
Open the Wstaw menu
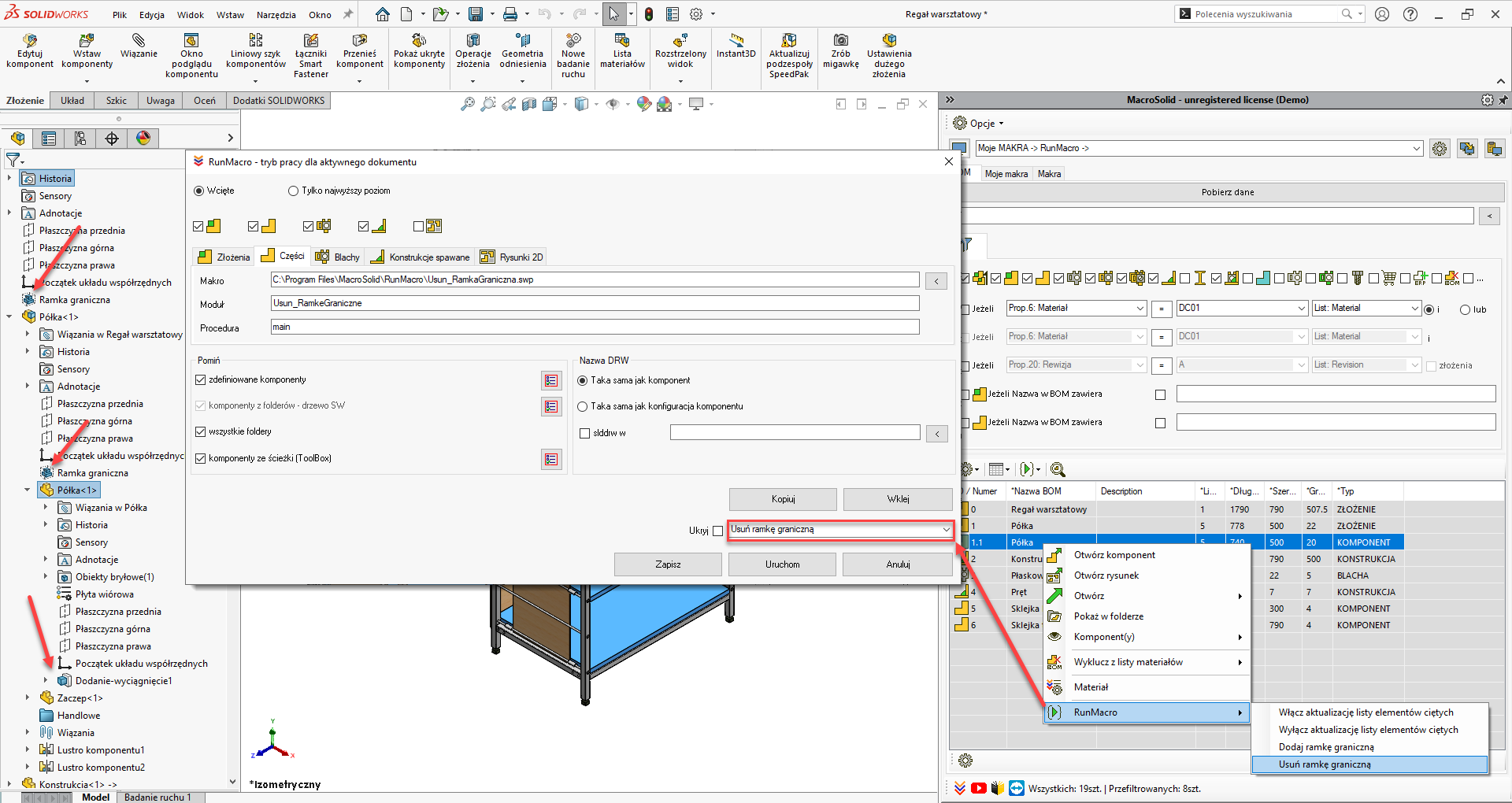(230, 14)
